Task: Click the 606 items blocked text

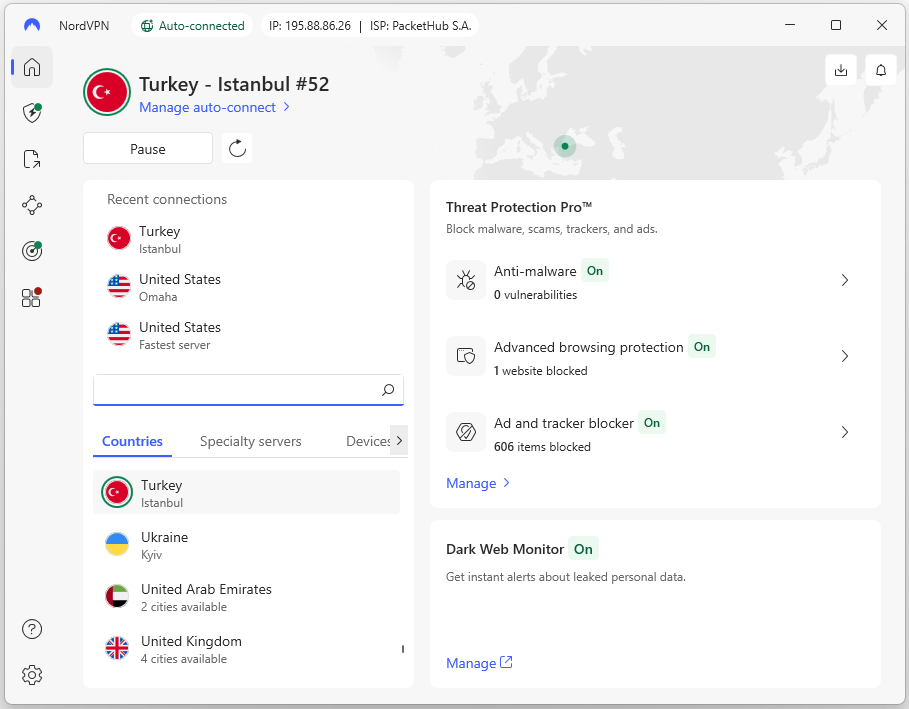Action: pyautogui.click(x=542, y=446)
